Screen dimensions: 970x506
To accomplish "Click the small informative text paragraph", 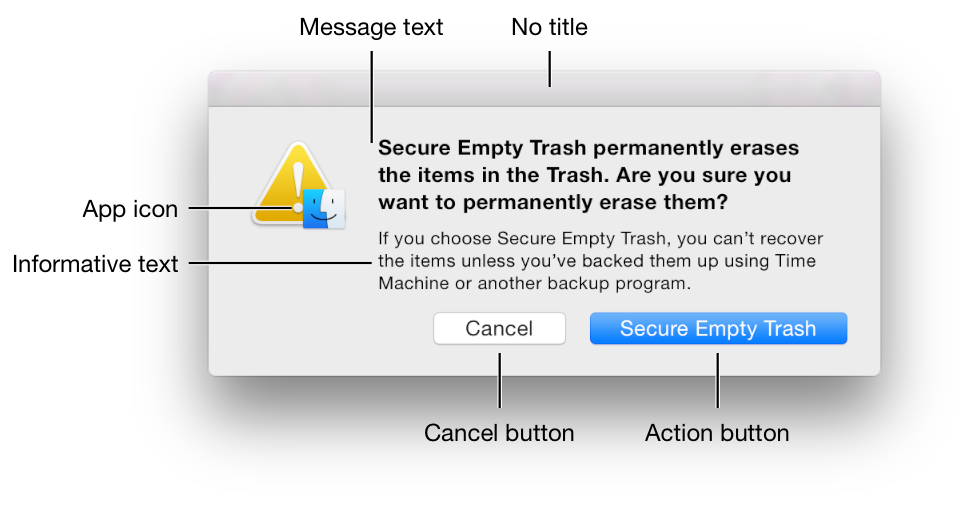I will 607,261.
